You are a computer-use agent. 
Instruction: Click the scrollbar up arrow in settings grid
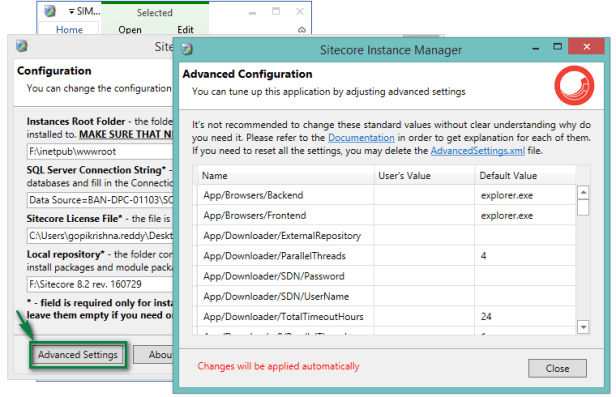point(583,192)
